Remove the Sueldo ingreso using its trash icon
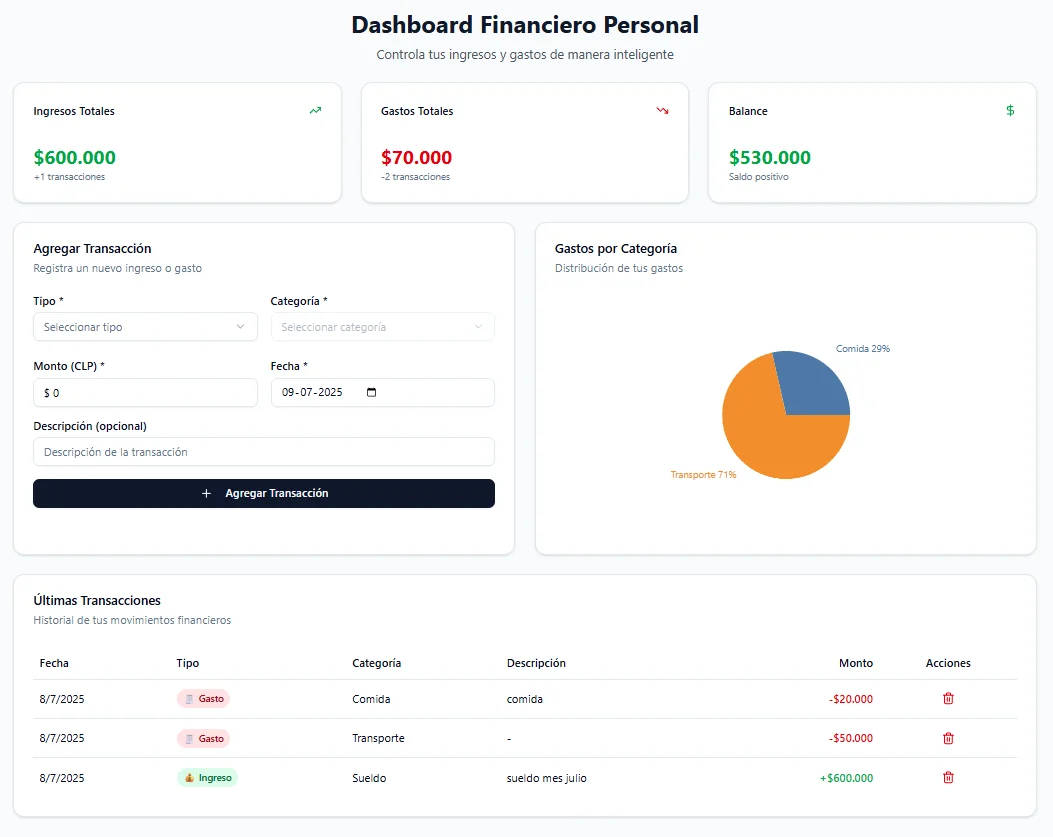The image size is (1053, 837). (x=947, y=777)
